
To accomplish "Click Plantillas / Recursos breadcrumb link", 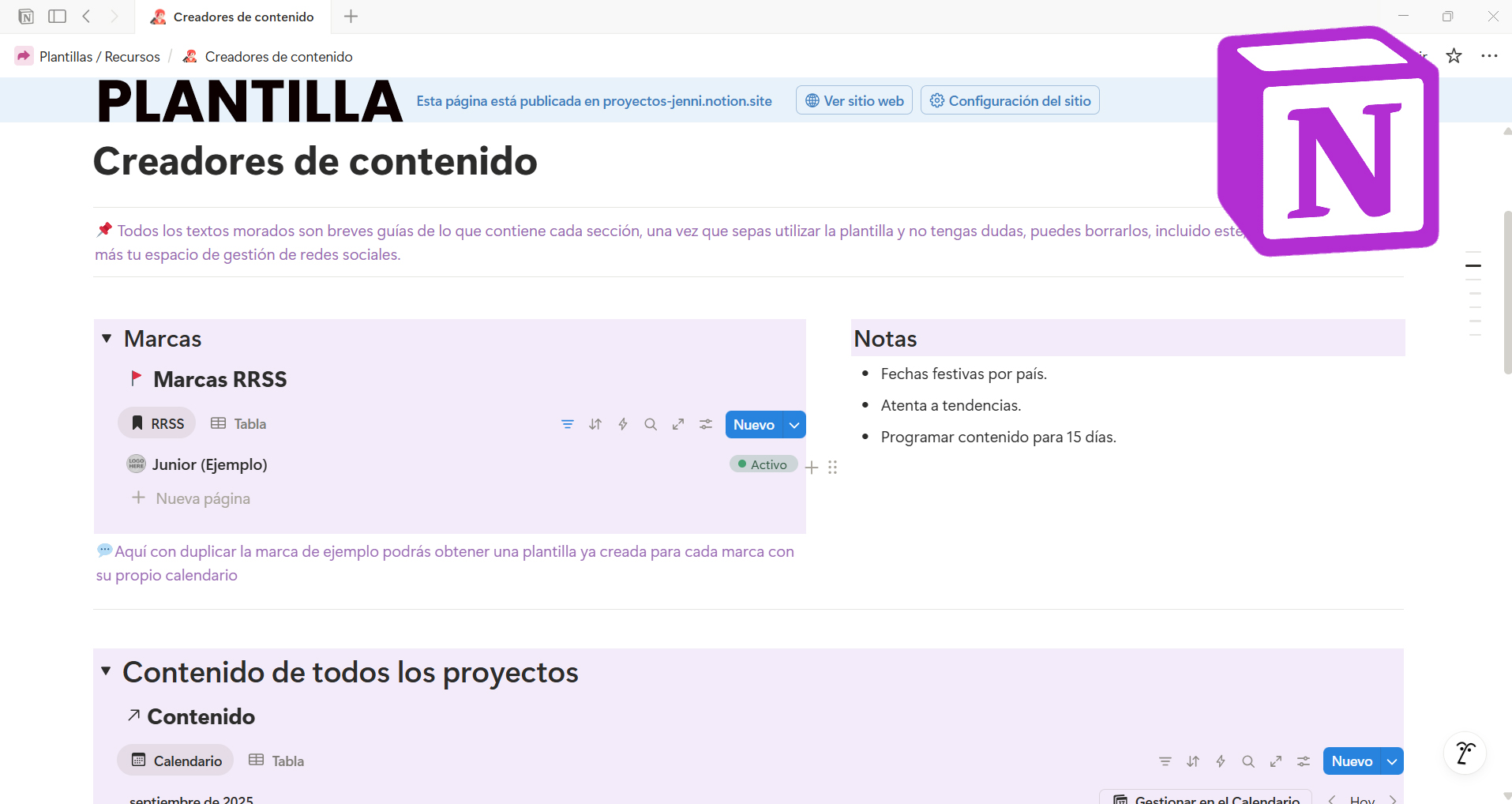I will (x=99, y=57).
